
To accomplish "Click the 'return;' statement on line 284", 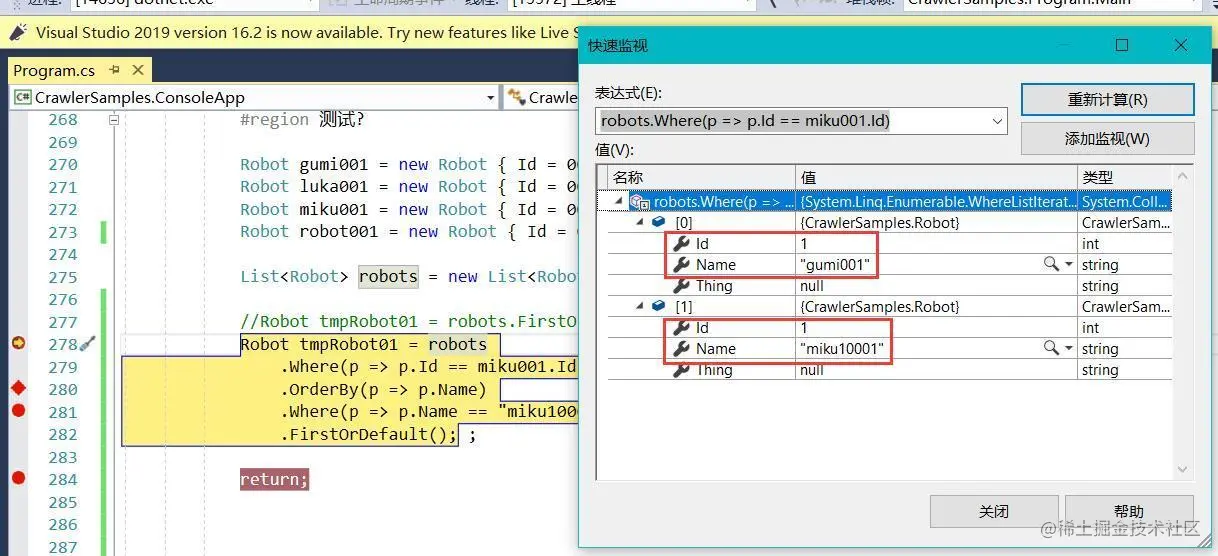I will (274, 479).
